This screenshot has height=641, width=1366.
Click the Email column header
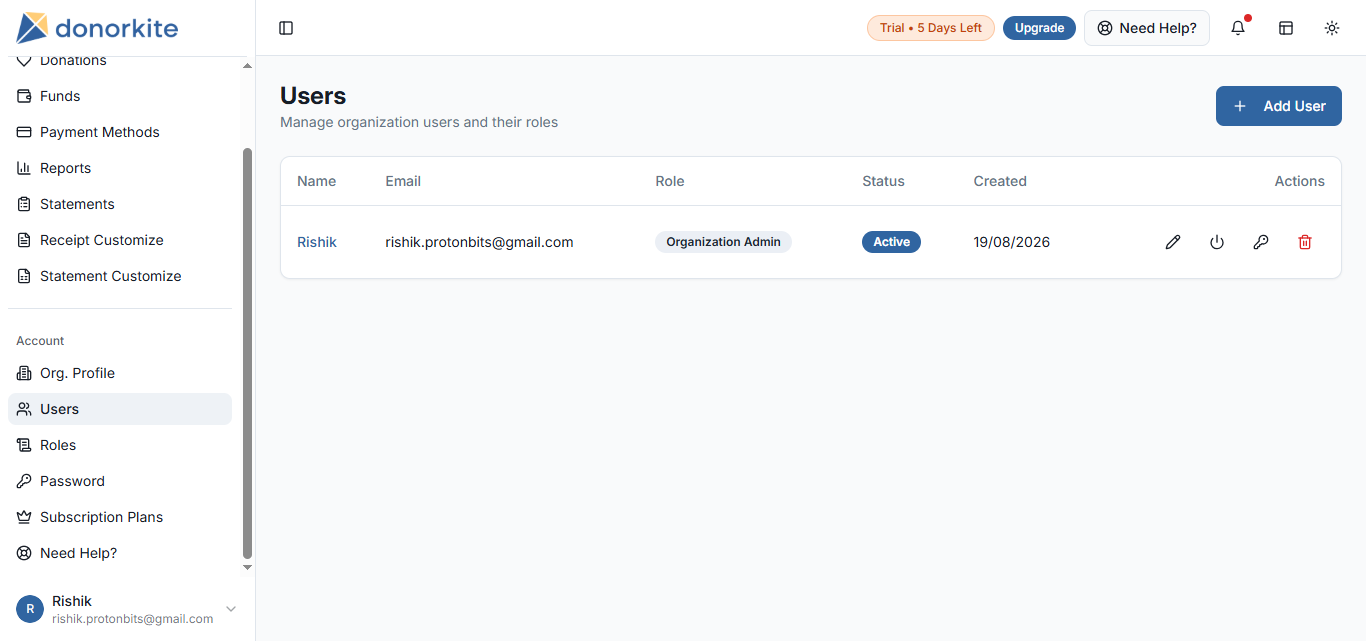coord(403,181)
